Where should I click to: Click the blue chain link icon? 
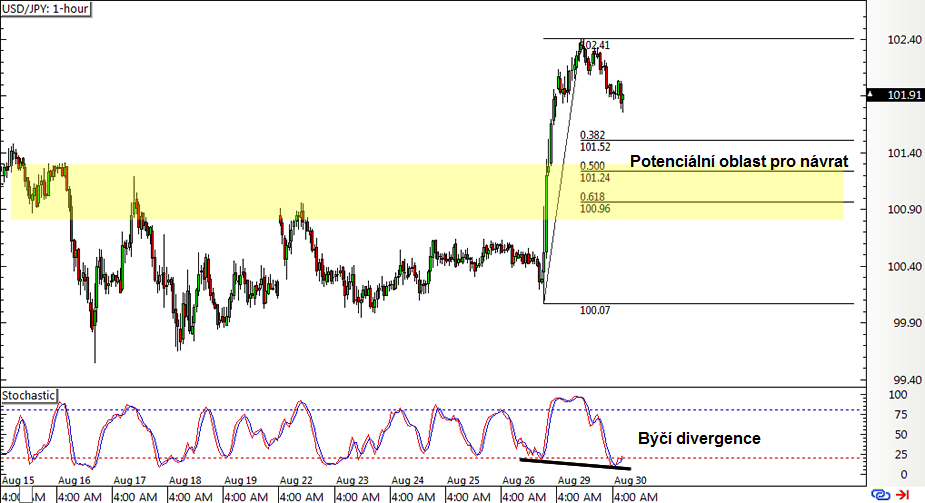click(x=880, y=494)
